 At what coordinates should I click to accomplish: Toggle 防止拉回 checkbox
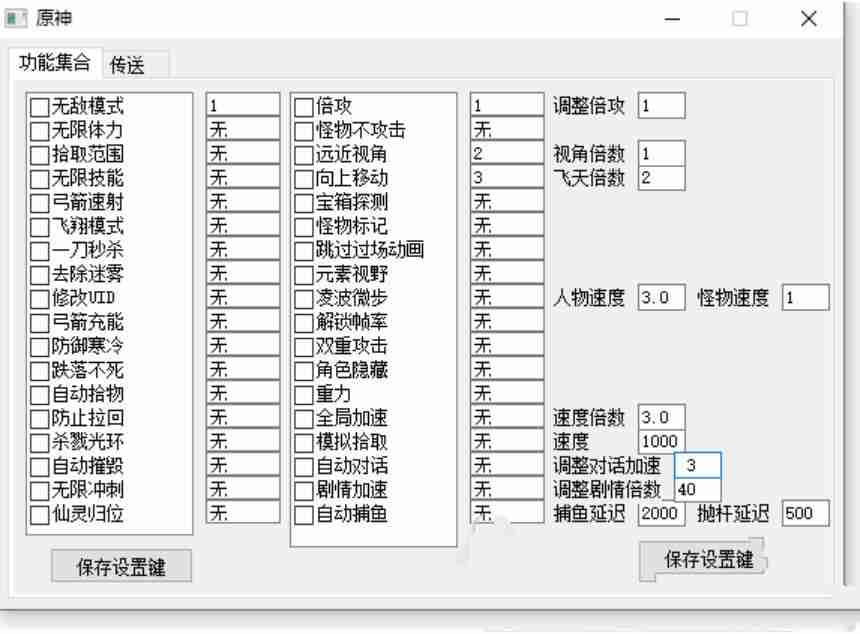pyautogui.click(x=39, y=418)
